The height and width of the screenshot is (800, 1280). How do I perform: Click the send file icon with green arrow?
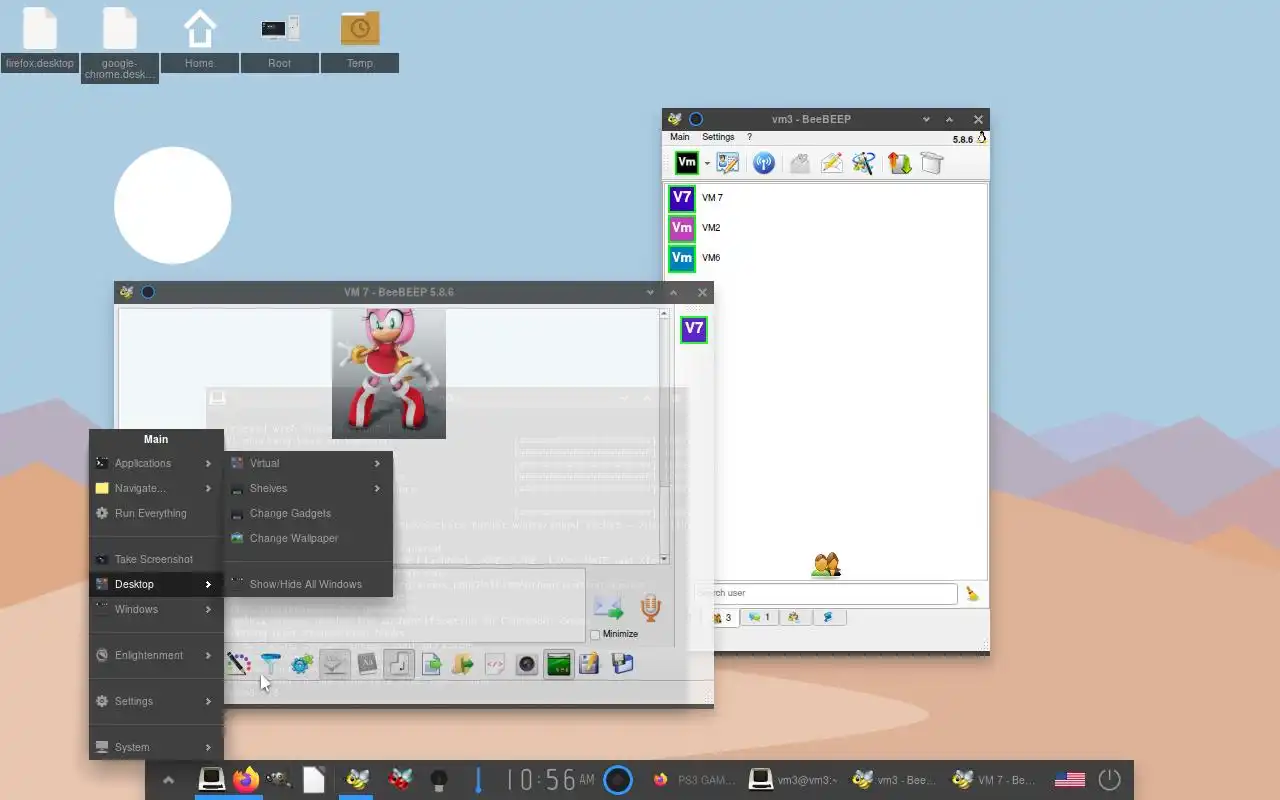tap(431, 664)
